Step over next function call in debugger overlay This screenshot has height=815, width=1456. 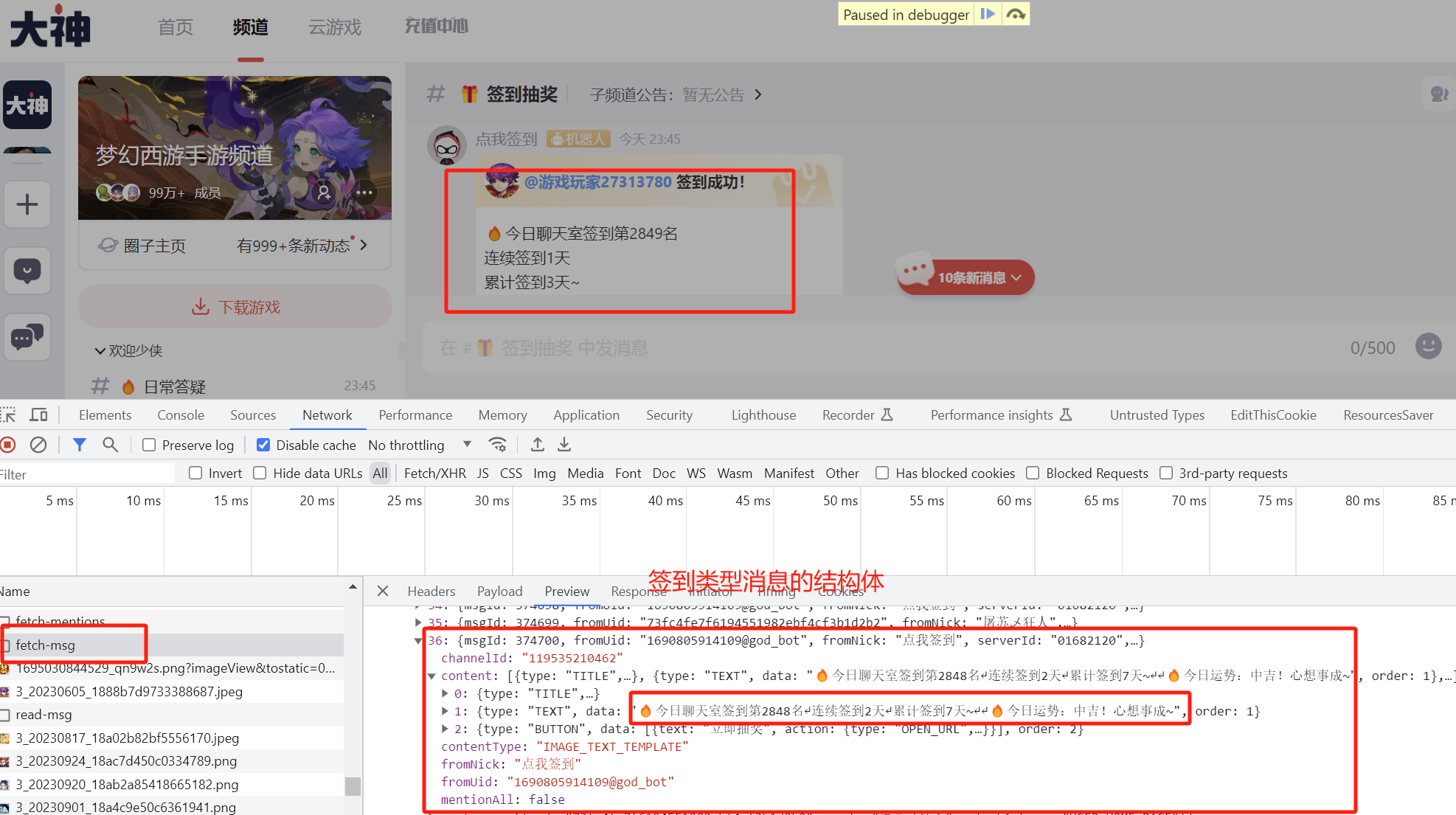pos(1016,14)
